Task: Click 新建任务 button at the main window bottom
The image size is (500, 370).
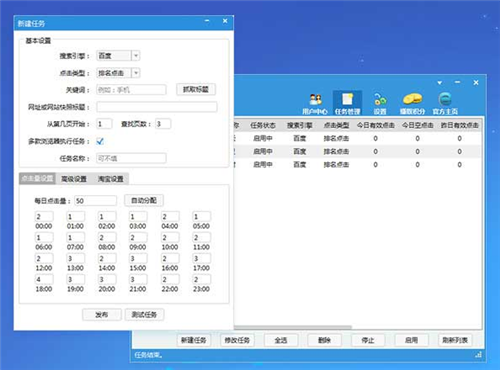Action: tap(194, 340)
